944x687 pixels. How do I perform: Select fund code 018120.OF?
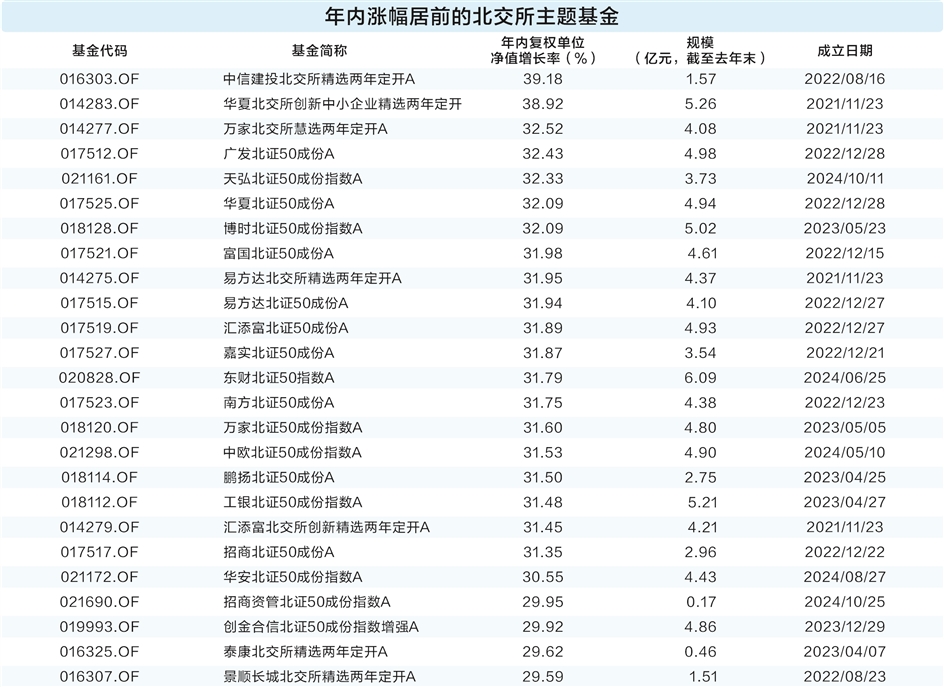[99, 427]
